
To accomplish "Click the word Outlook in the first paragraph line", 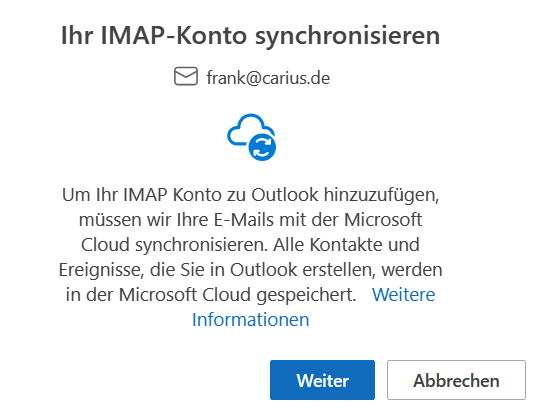I will [x=285, y=195].
